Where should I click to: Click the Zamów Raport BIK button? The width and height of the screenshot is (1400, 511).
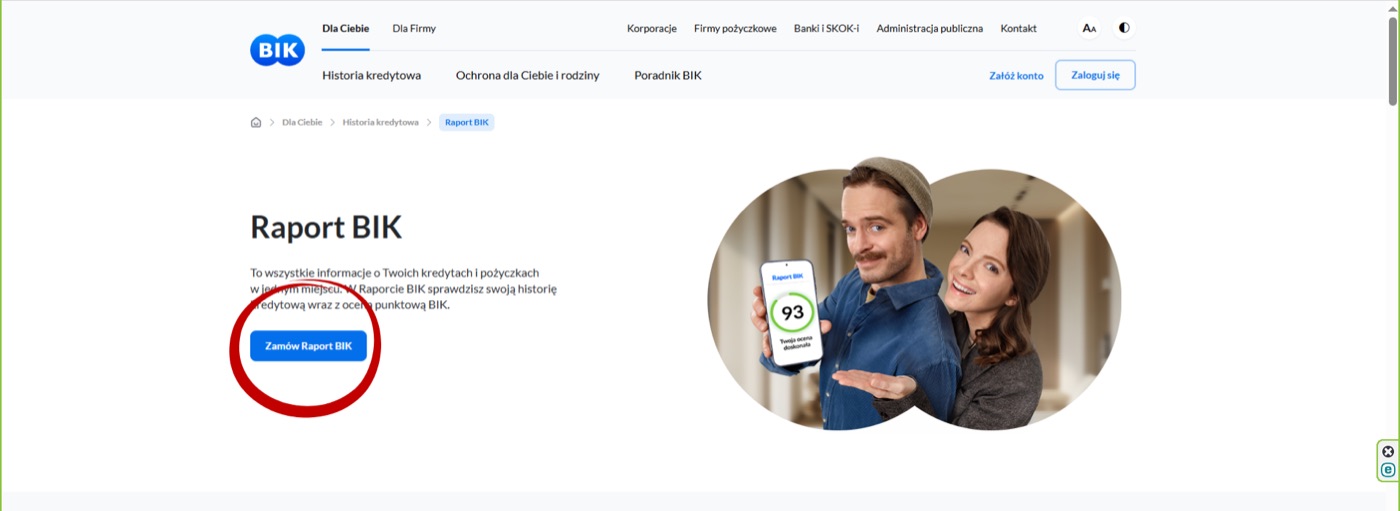click(308, 346)
